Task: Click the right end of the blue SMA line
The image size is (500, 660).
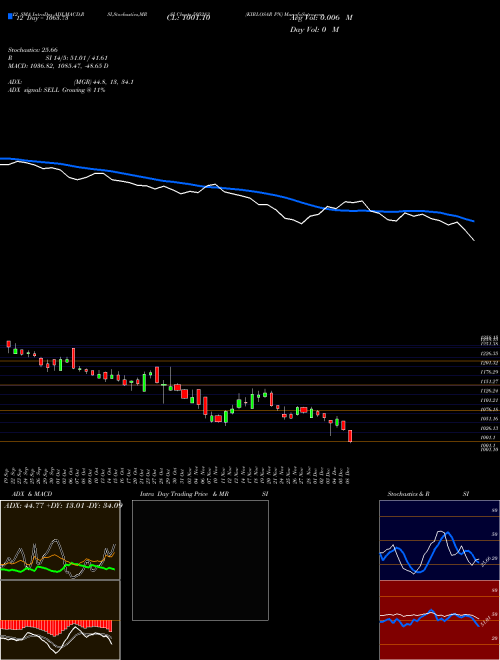Action: coord(474,221)
